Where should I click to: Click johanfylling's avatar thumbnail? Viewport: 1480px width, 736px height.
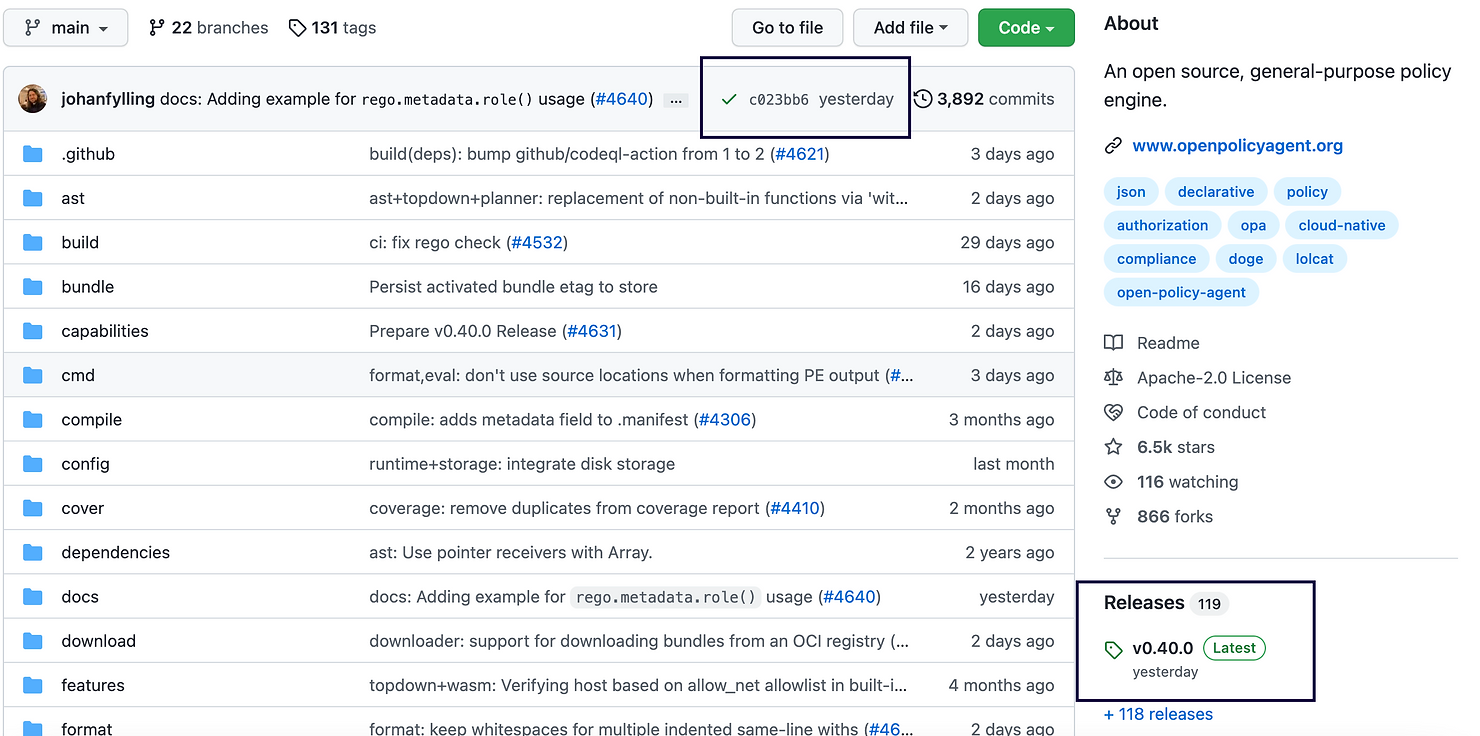tap(33, 99)
